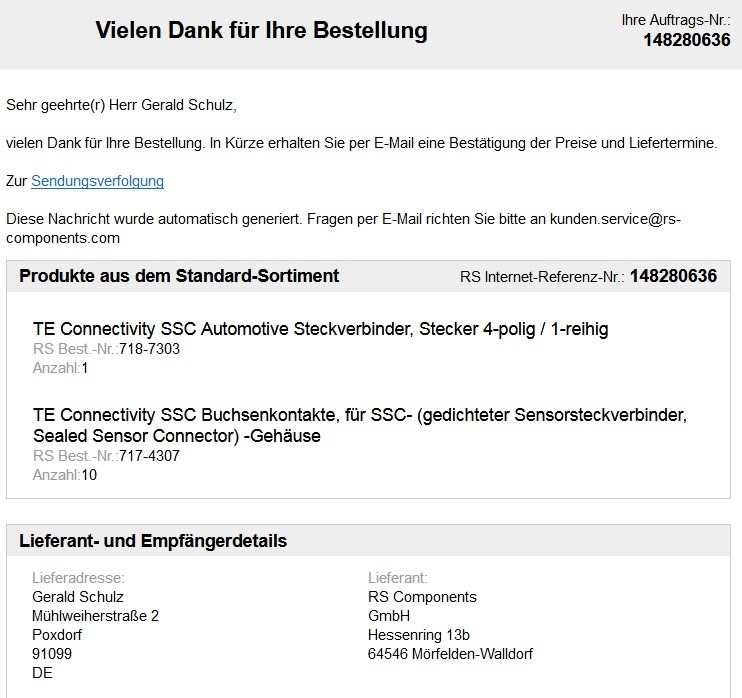This screenshot has height=698, width=742.
Task: Open the Sendungsverfolgung tracking link
Action: (x=97, y=181)
